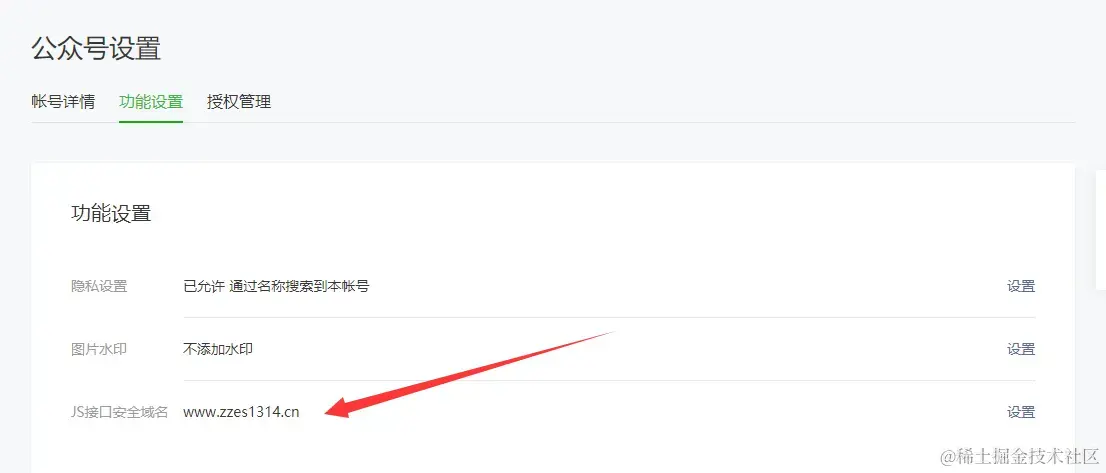Open 设置 link for JS接口安全域名 row
This screenshot has height=473, width=1106.
(1021, 412)
